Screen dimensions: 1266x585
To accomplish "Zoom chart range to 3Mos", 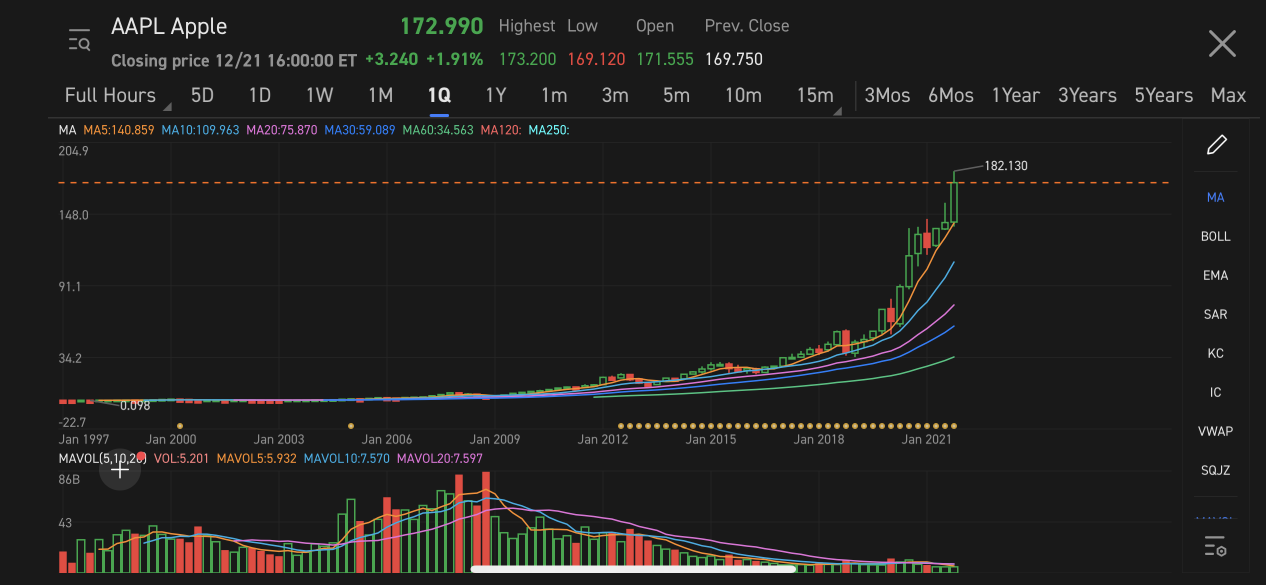I will coord(887,96).
